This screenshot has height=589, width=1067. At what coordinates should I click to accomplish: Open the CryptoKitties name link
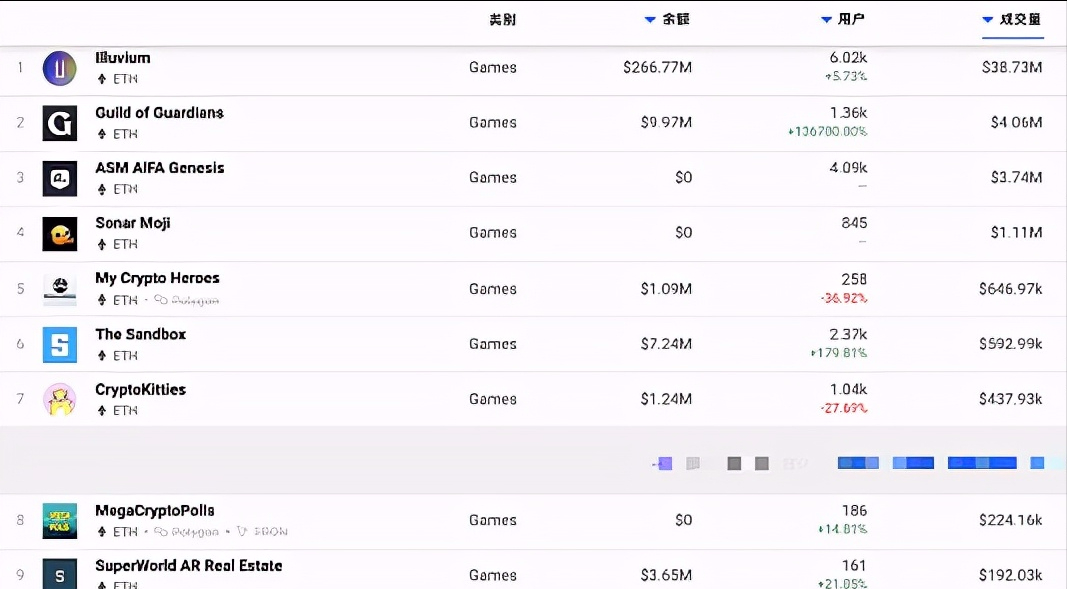pyautogui.click(x=140, y=390)
